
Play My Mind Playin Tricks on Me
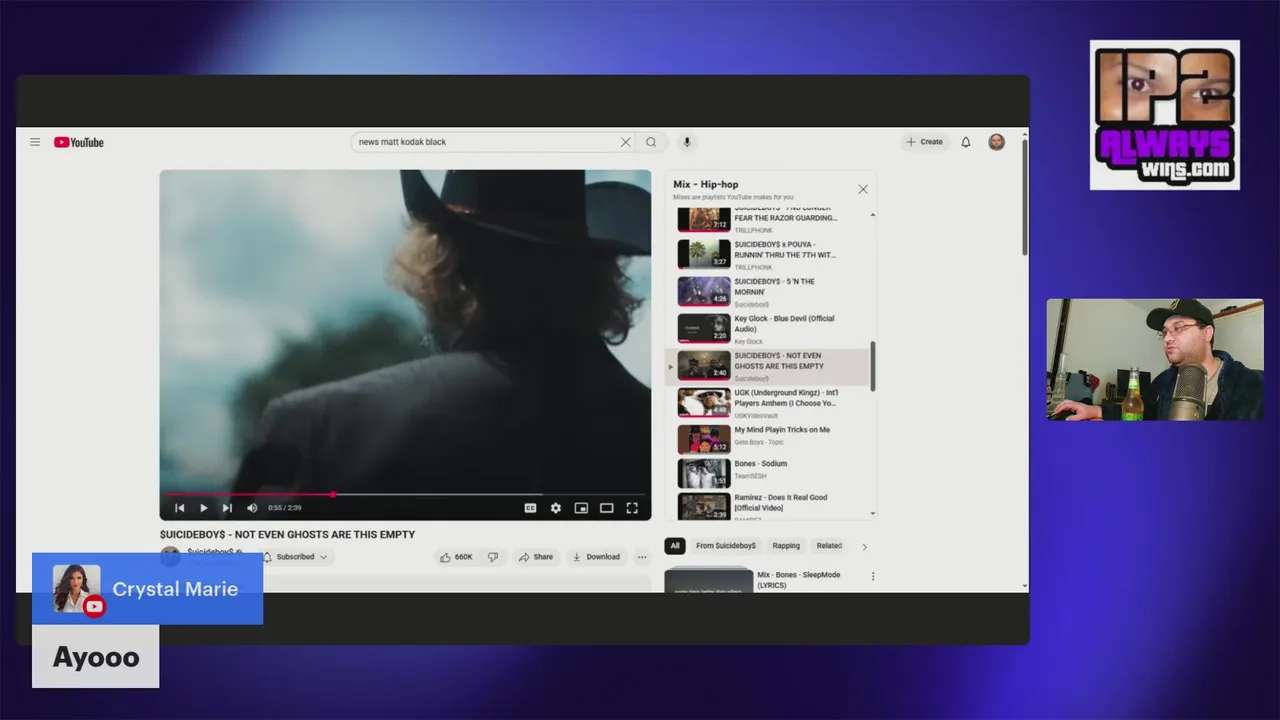(x=770, y=438)
